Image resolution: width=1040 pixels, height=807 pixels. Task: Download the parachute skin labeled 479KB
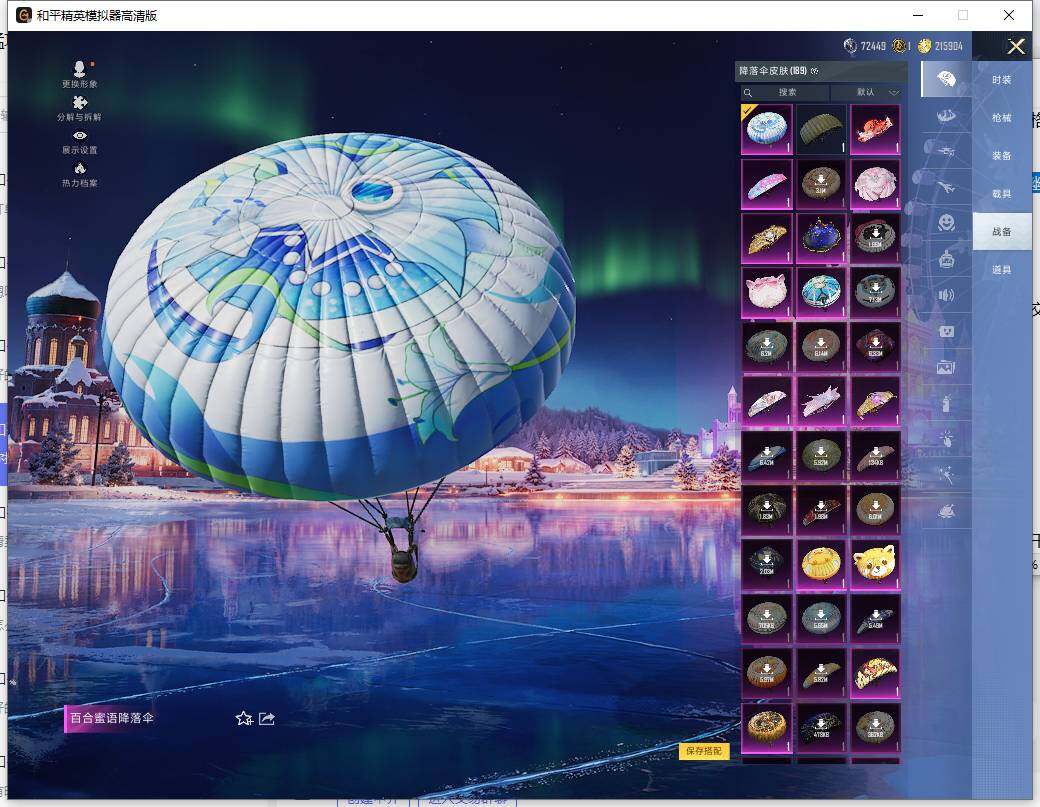pos(821,727)
